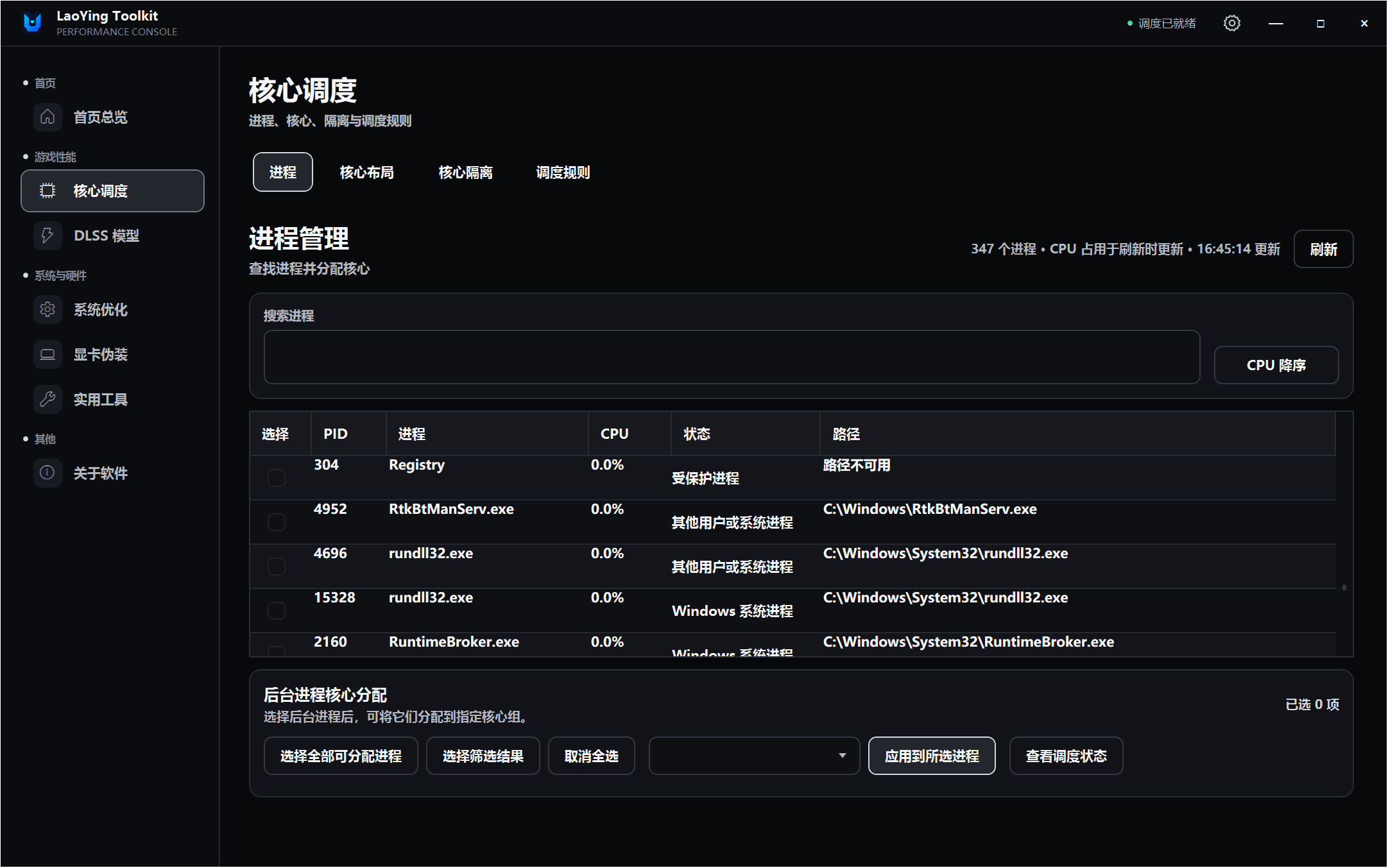Click the wrench icon beside 实用工具
The width and height of the screenshot is (1388, 868).
point(47,399)
